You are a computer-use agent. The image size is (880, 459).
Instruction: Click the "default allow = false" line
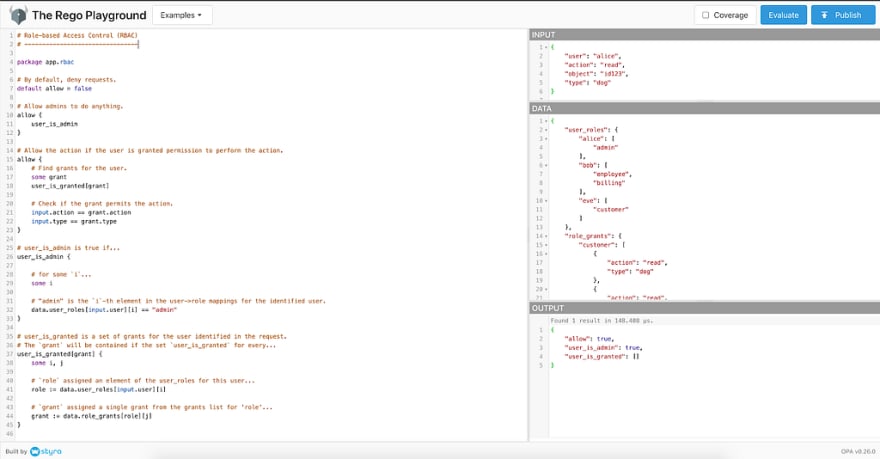click(54, 89)
